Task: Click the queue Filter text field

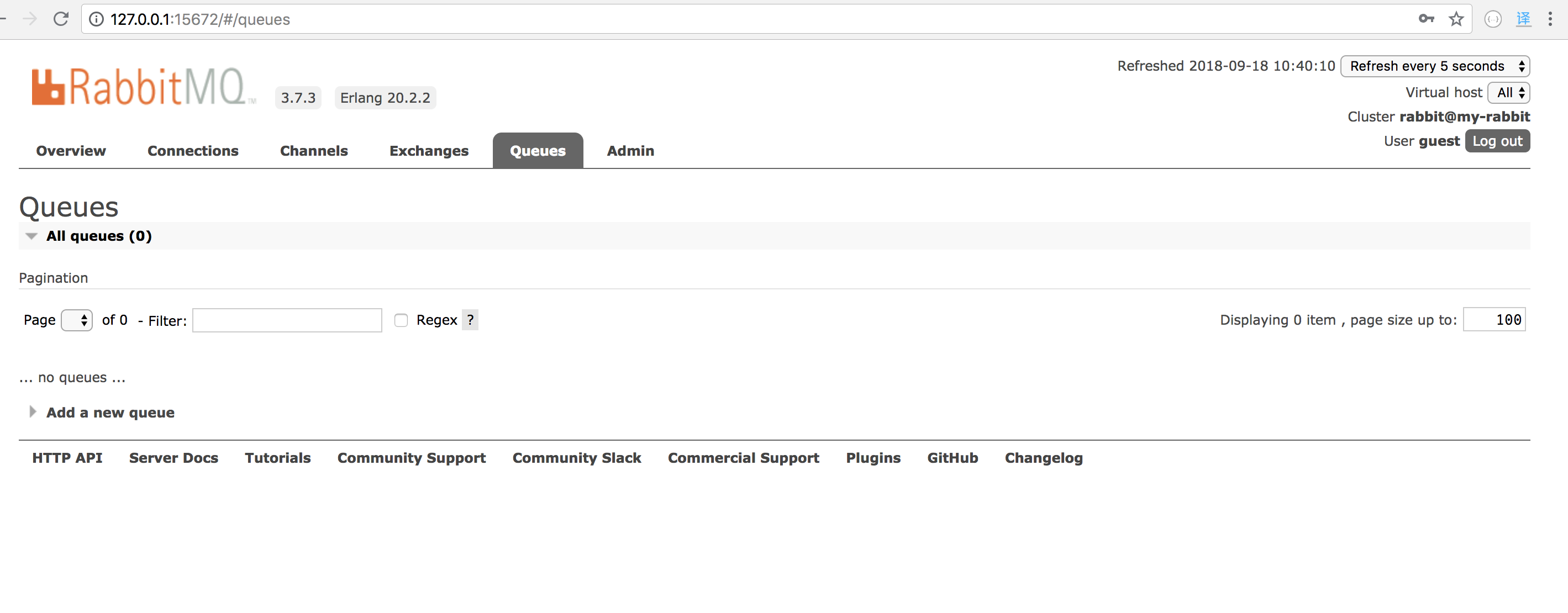Action: pos(287,320)
